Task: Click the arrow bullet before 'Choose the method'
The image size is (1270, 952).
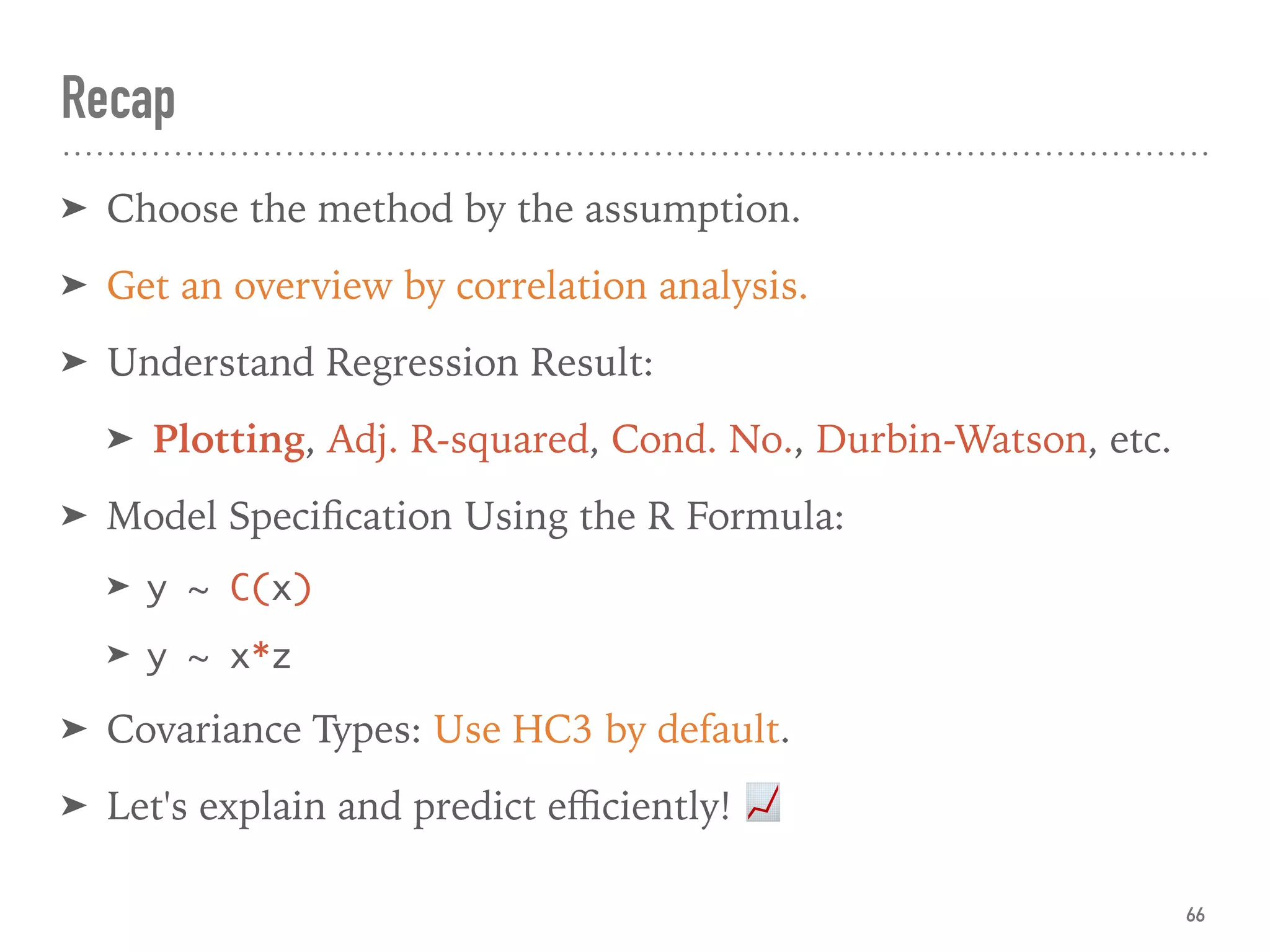Action: (x=74, y=209)
